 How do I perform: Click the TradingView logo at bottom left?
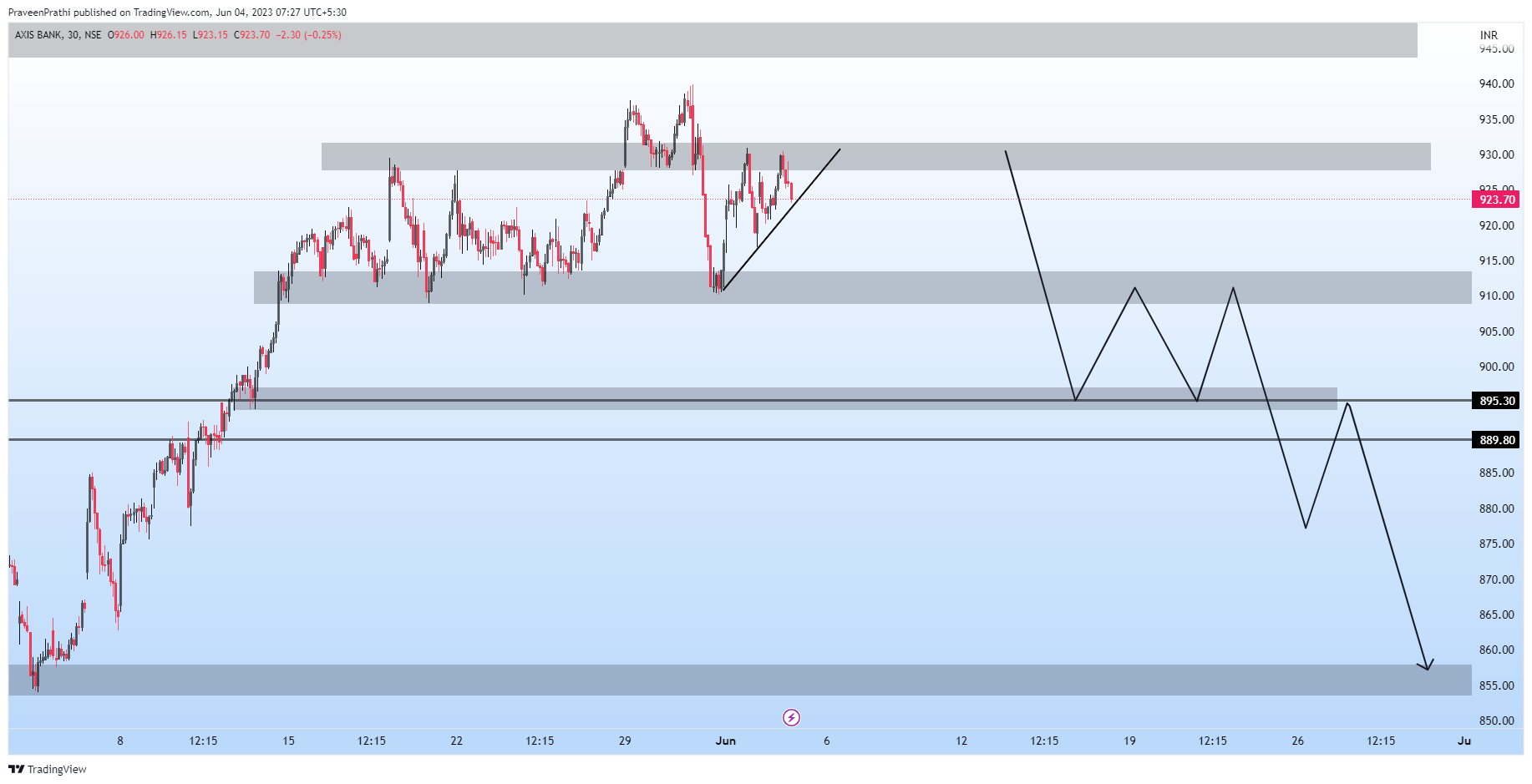coord(48,769)
